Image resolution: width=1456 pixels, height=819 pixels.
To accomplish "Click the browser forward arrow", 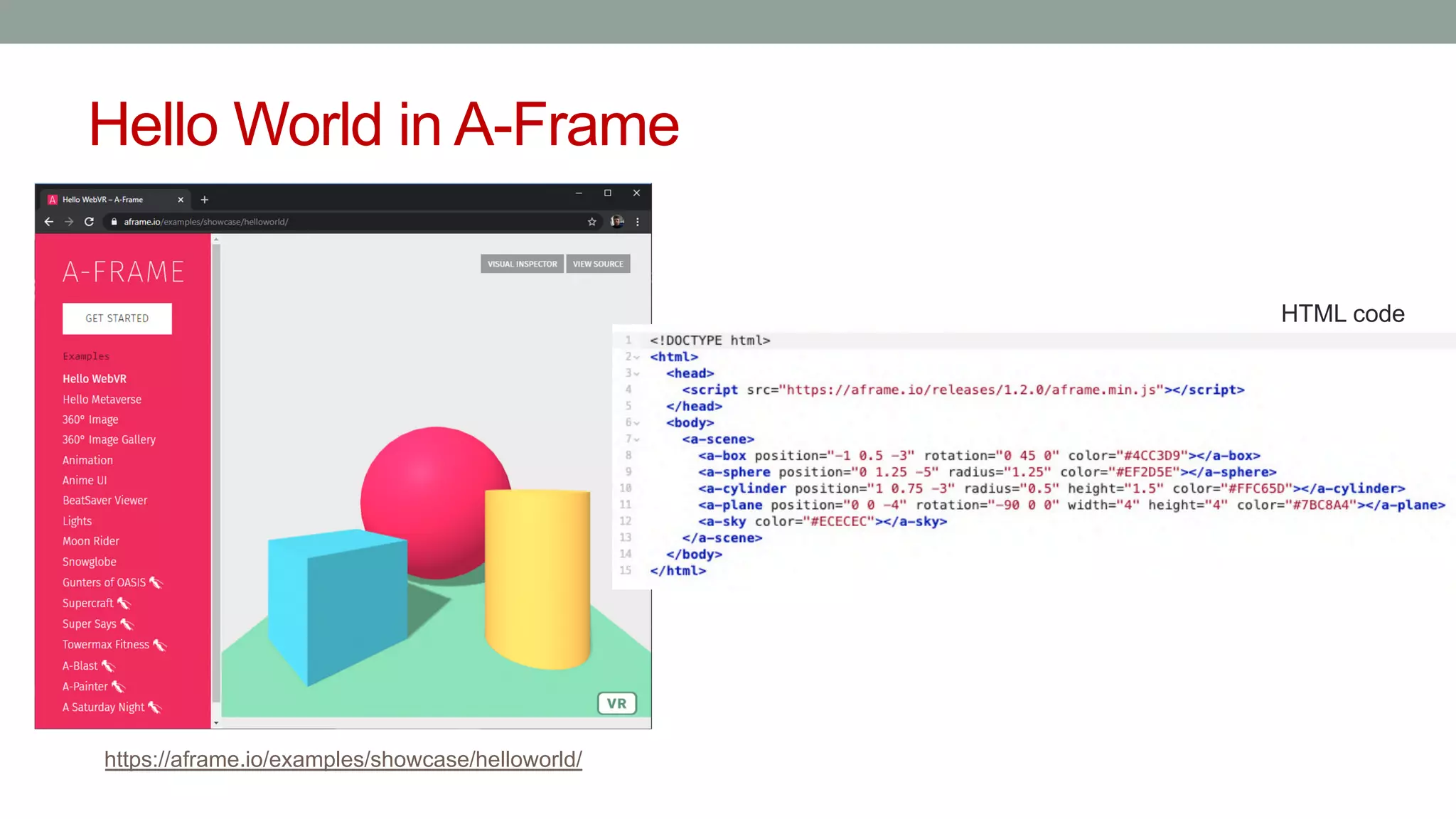I will pyautogui.click(x=69, y=222).
